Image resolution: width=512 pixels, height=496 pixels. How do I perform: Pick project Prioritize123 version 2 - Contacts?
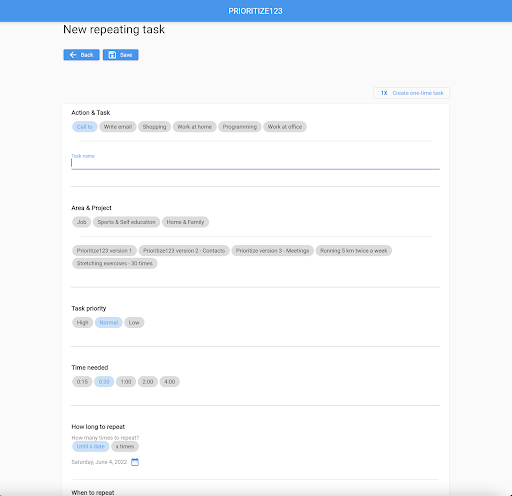[x=184, y=251]
